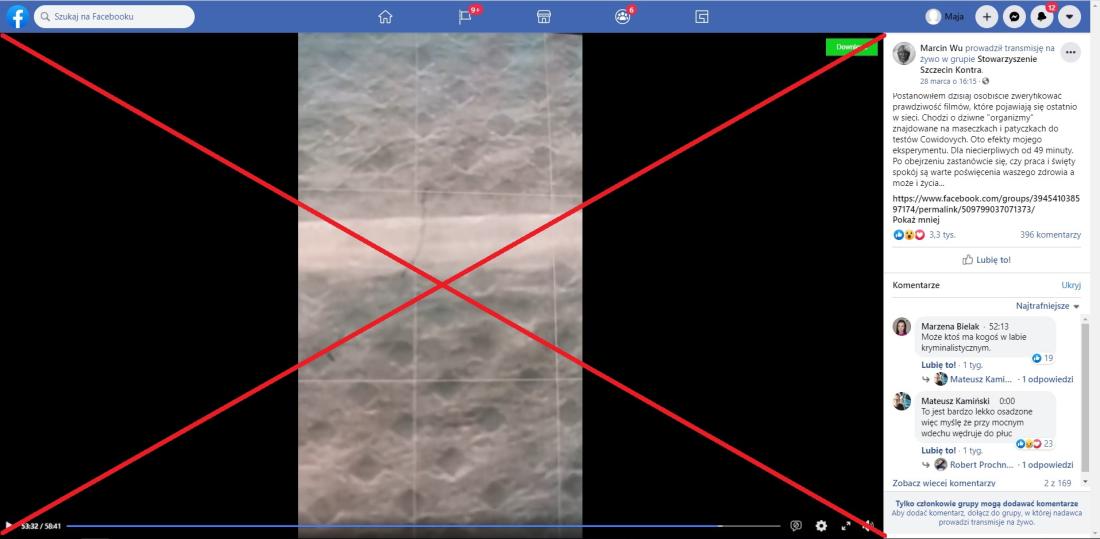View the 19 reactions on Marzena's comment
This screenshot has width=1100, height=539.
click(x=1042, y=358)
